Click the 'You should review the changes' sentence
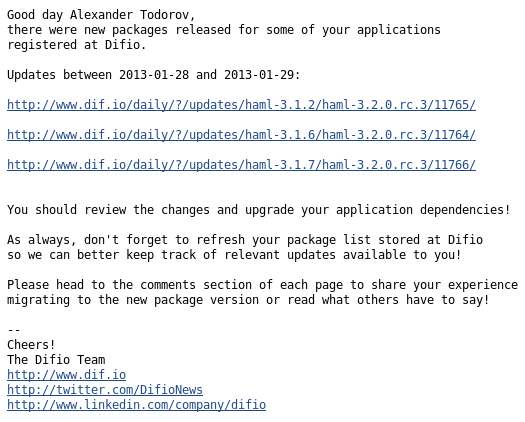Image resolution: width=525 pixels, height=422 pixels. click(x=258, y=210)
